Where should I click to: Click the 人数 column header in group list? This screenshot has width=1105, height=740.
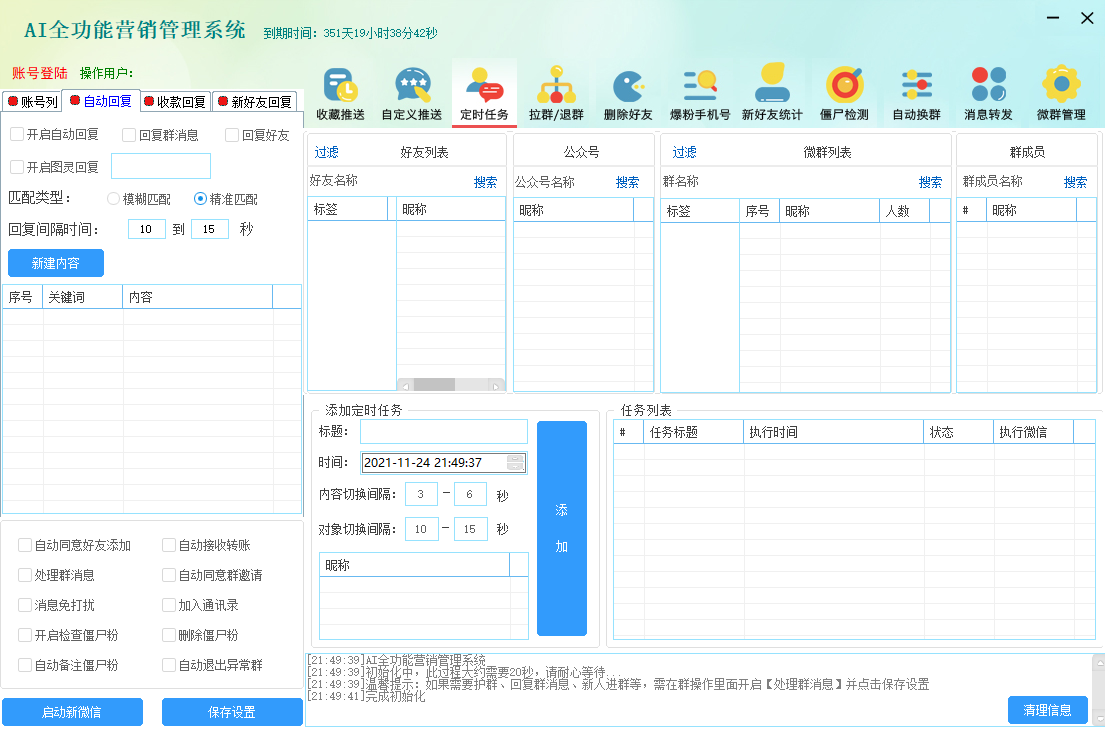point(904,211)
